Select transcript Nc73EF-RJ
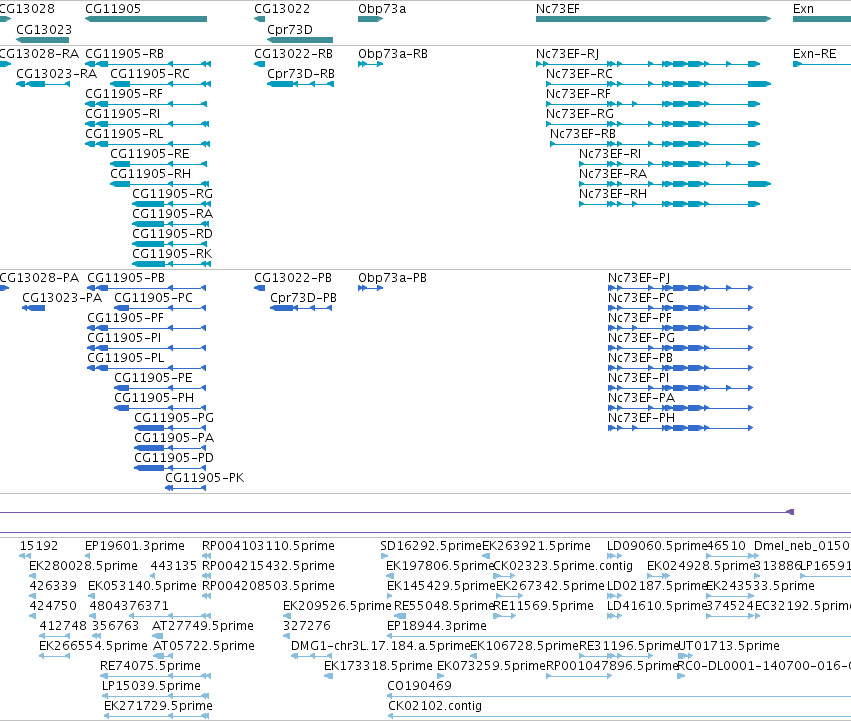 point(648,64)
